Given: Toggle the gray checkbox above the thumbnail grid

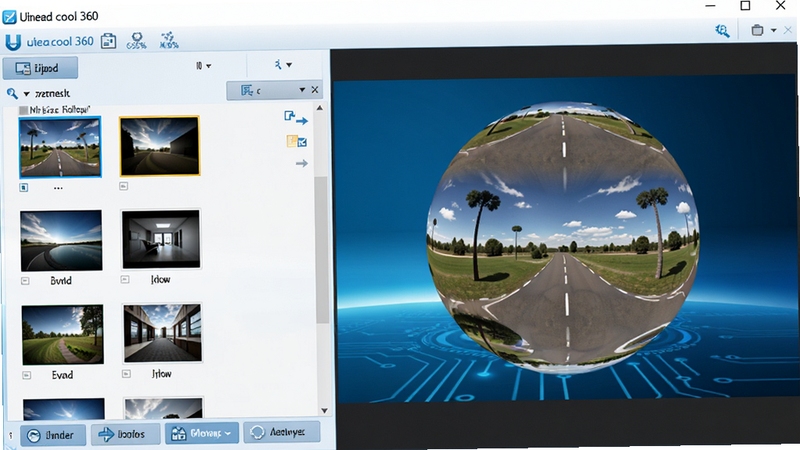Looking at the screenshot, I should click(x=23, y=110).
